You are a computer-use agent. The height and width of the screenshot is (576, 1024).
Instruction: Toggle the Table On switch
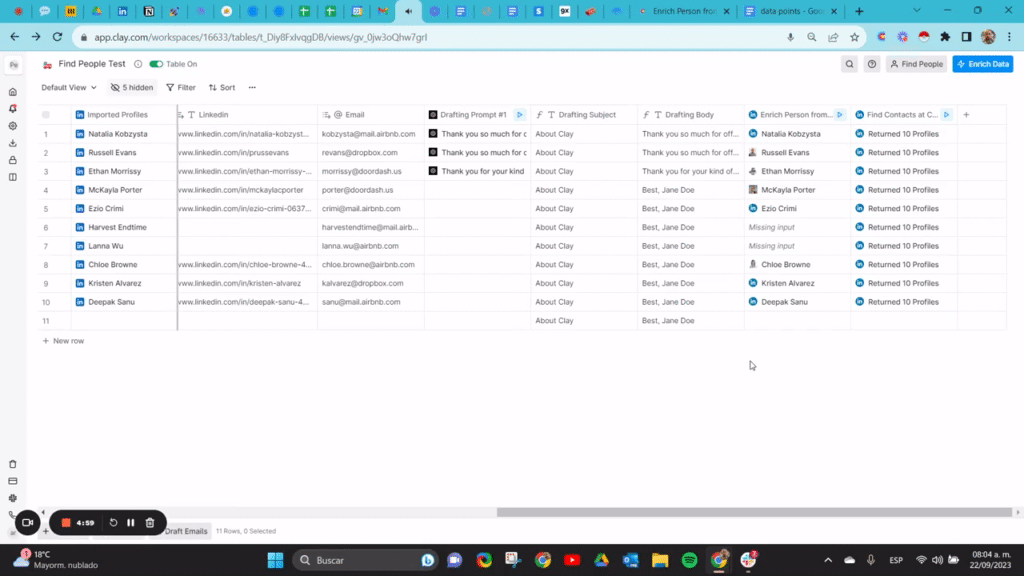tap(156, 64)
